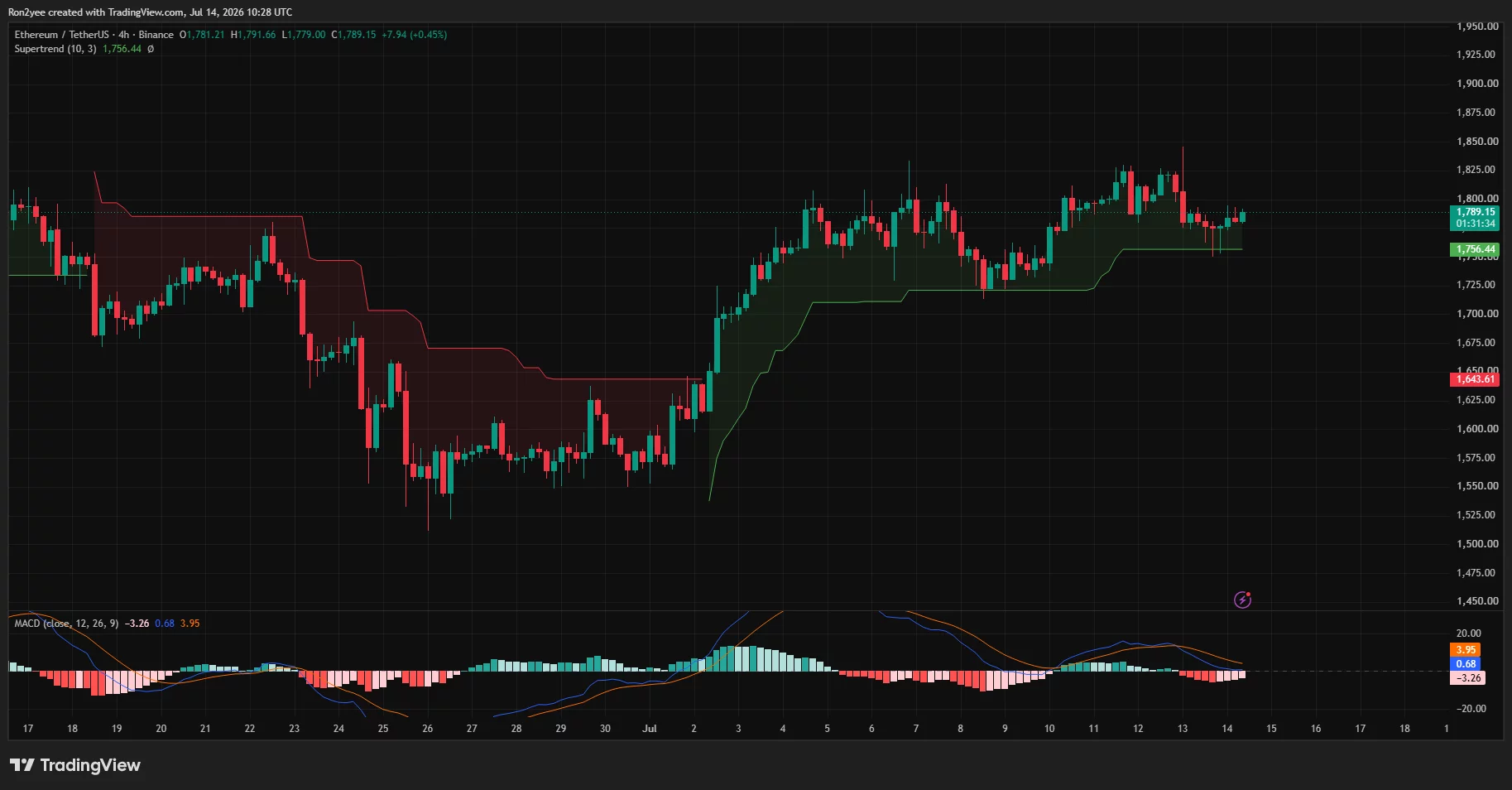Click the 1,950.00 price axis level
The width and height of the screenshot is (1512, 790).
(1477, 26)
